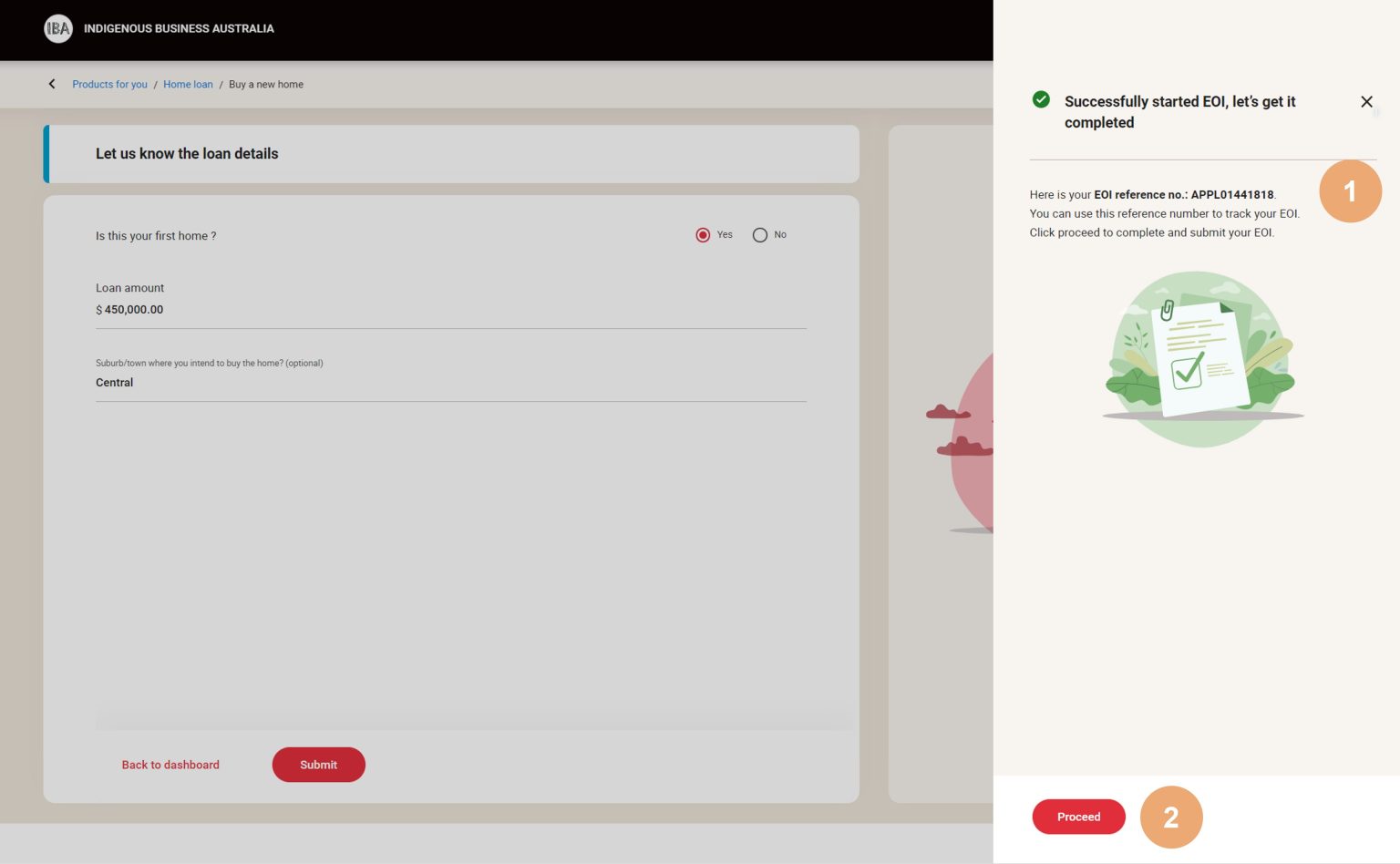Click the clipboard checklist illustration
This screenshot has height=864, width=1400.
click(x=1201, y=358)
